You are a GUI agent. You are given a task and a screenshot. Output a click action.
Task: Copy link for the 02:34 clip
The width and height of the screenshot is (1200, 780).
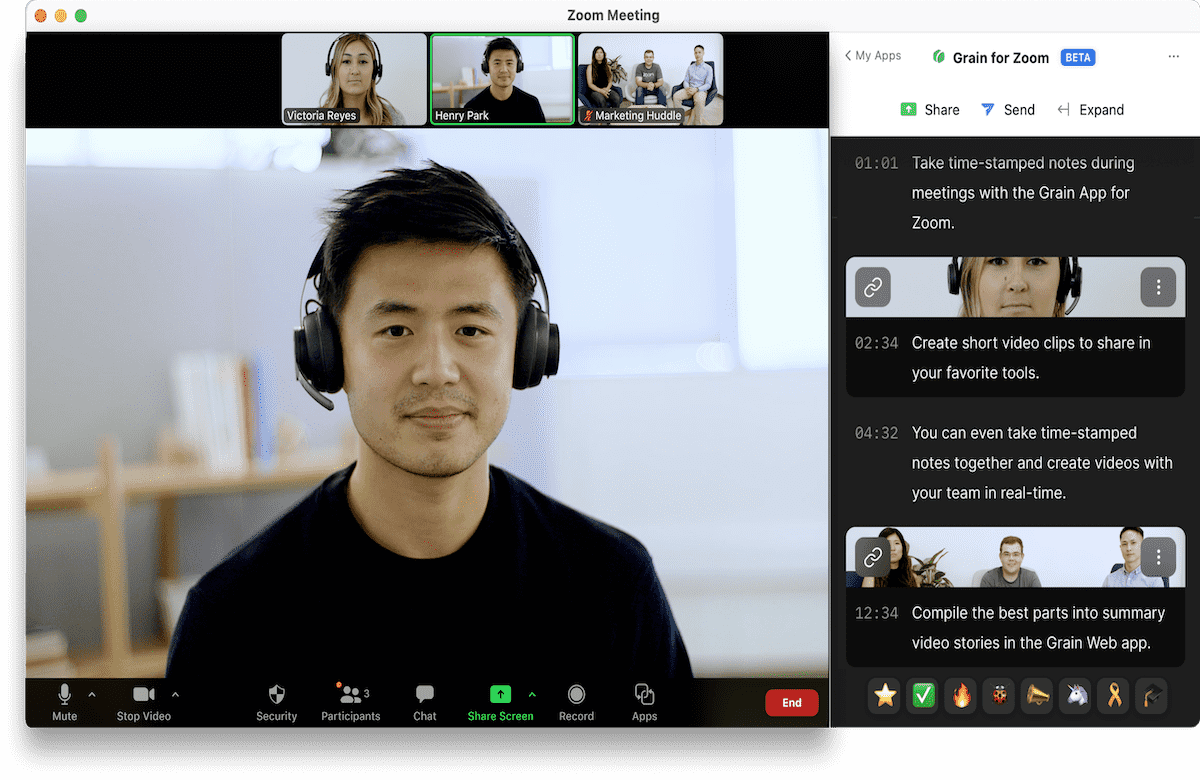coord(873,287)
